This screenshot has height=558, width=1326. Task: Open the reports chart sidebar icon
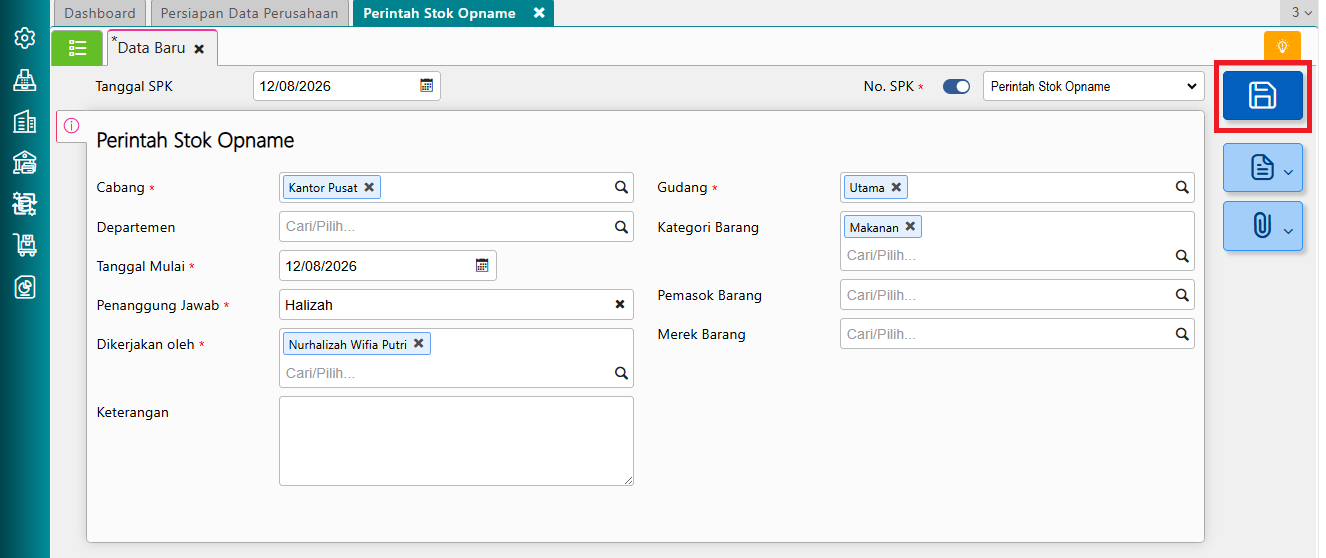25,287
